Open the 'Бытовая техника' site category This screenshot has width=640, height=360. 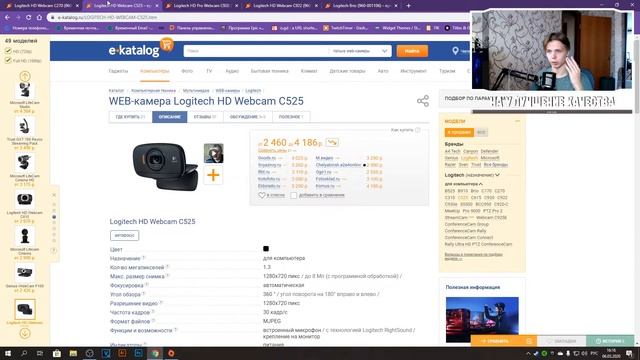pos(269,71)
